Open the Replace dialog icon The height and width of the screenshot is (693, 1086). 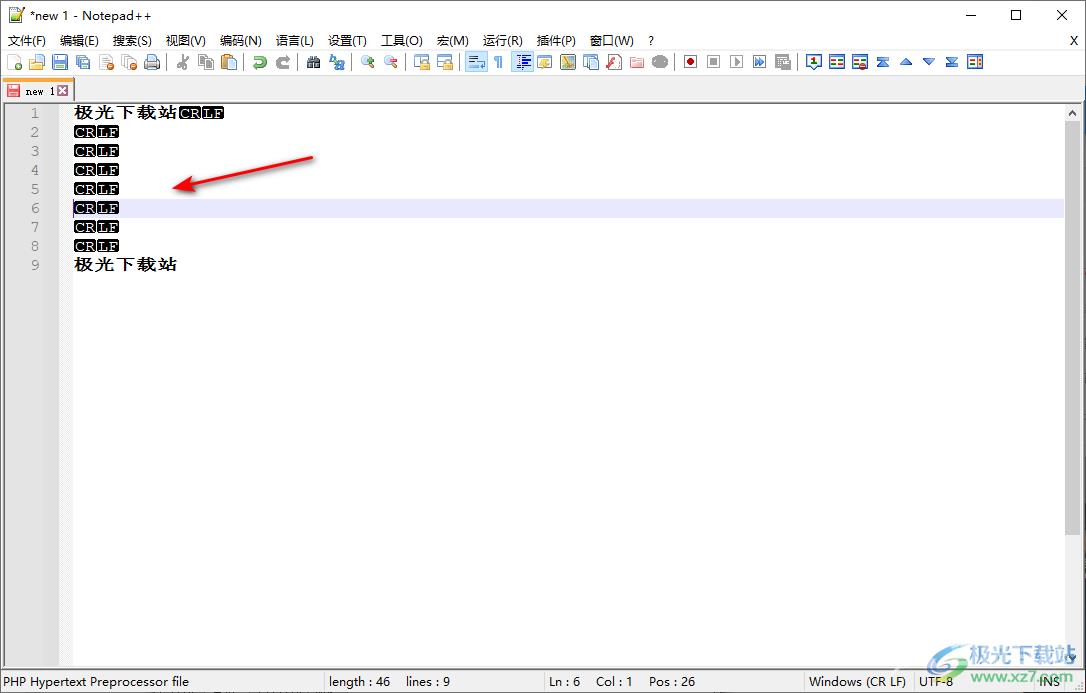pyautogui.click(x=337, y=62)
